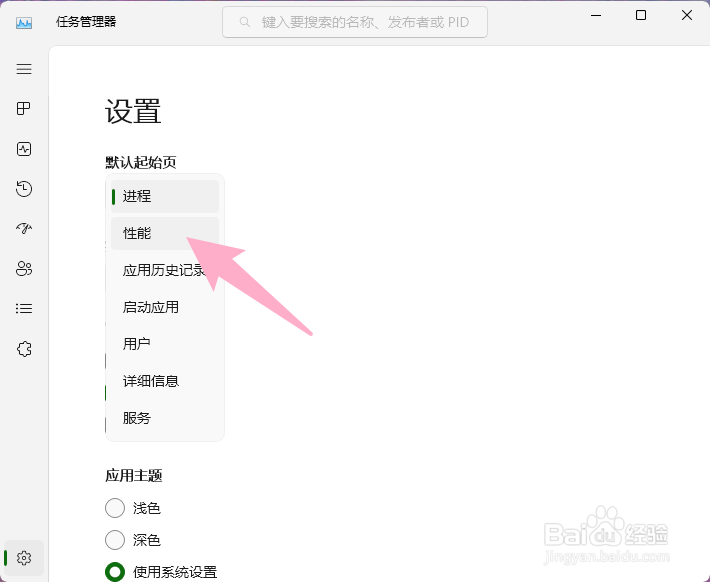Viewport: 710px width, 582px height.
Task: Select 详细信息 in the dropdown list
Action: click(x=165, y=381)
